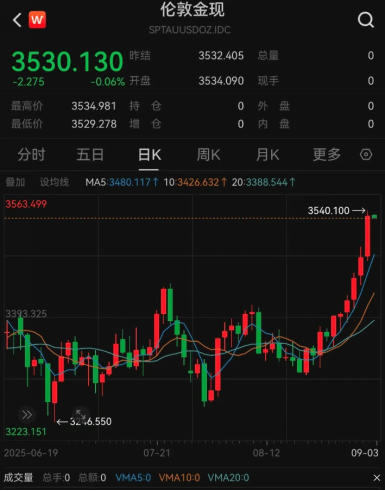385x491 pixels.
Task: Tap the tall red candle near 3540.100
Action: point(367,236)
